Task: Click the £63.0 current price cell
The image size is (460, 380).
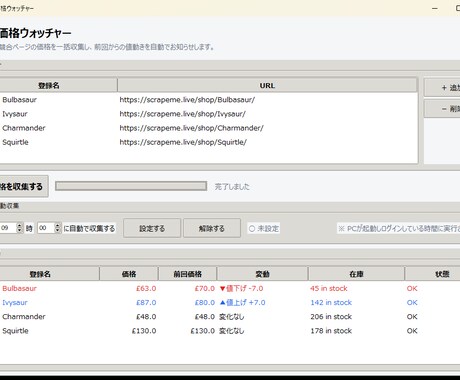Action: point(146,289)
